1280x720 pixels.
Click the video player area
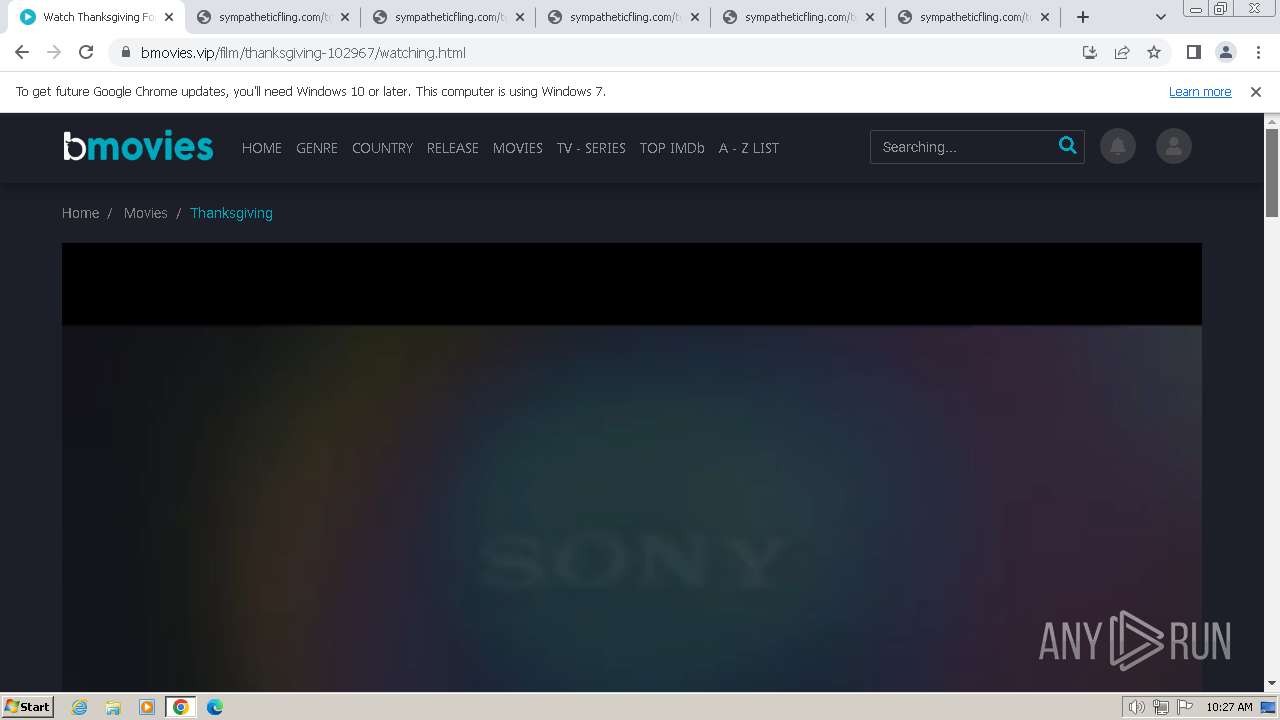coord(632,466)
